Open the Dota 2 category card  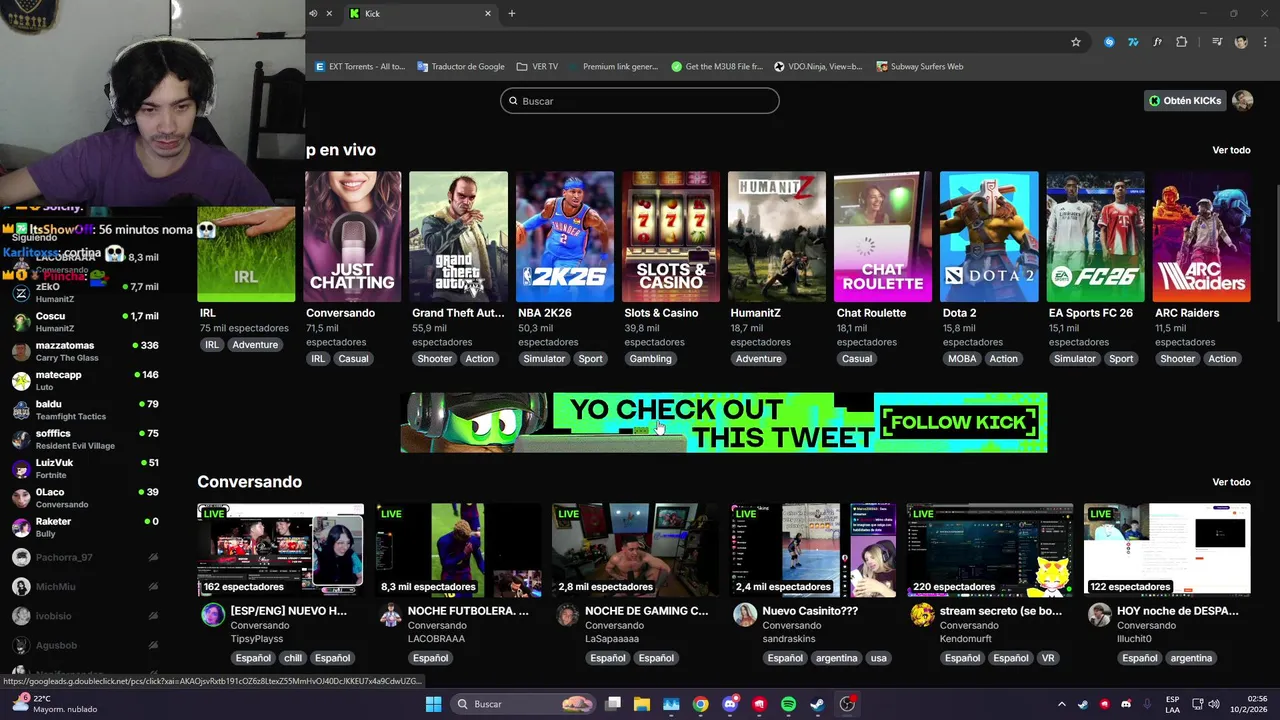point(989,237)
